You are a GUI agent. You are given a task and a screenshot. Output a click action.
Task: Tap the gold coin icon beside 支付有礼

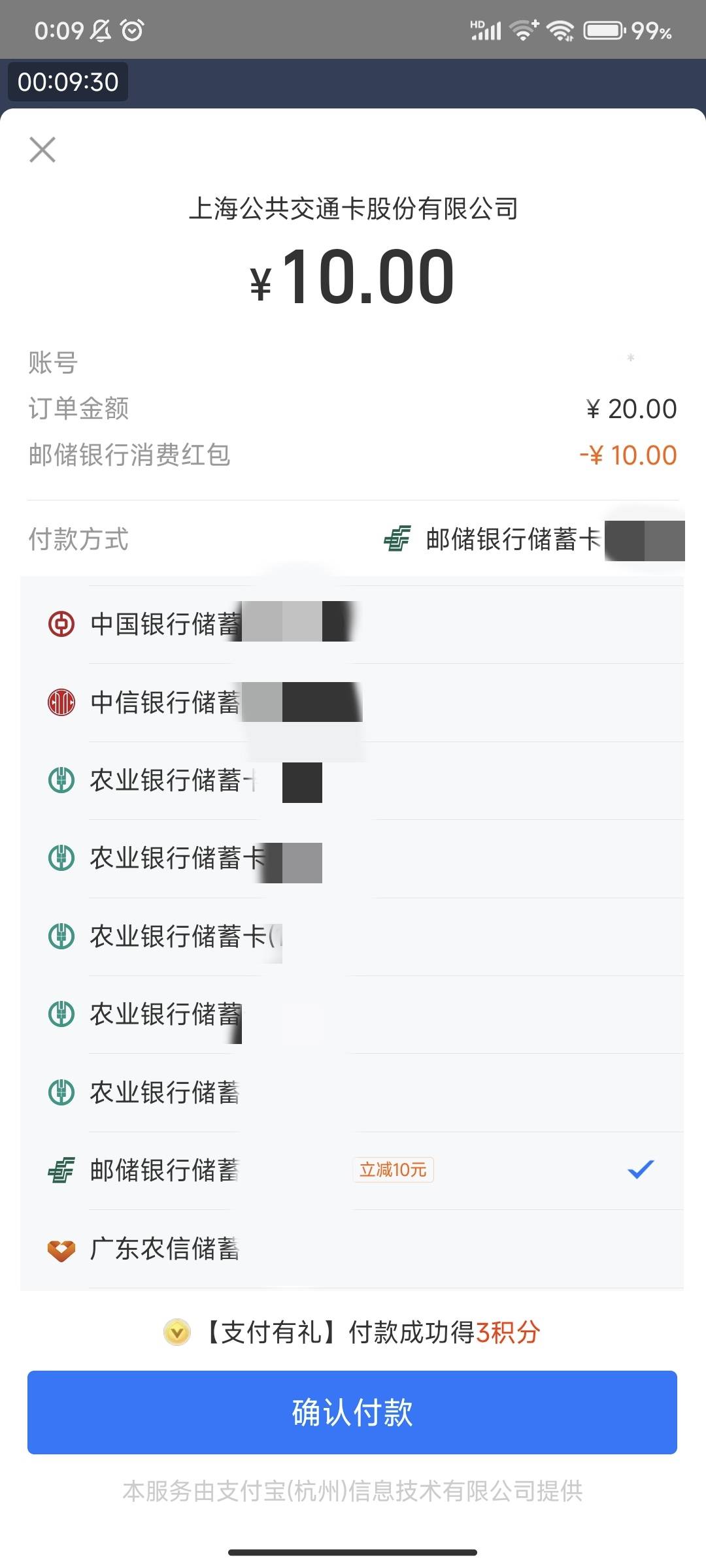click(x=176, y=1332)
